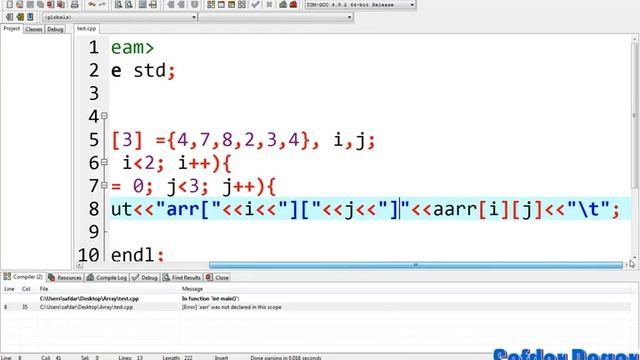
Task: Click the greyed Back navigation arrow
Action: [x=170, y=4]
